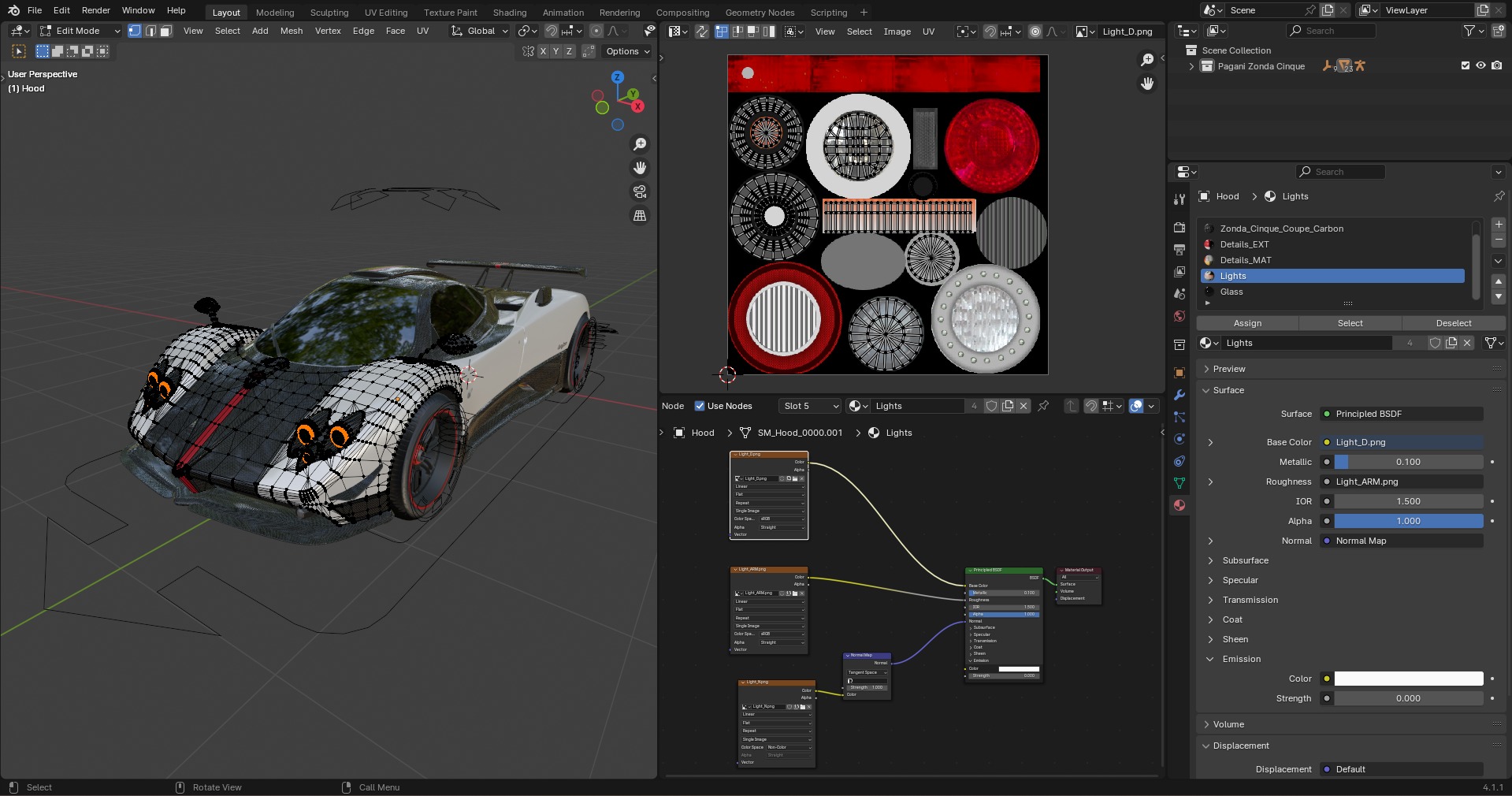This screenshot has width=1512, height=796.
Task: Select the Tweak tool in 3D viewport
Action: pos(19,51)
